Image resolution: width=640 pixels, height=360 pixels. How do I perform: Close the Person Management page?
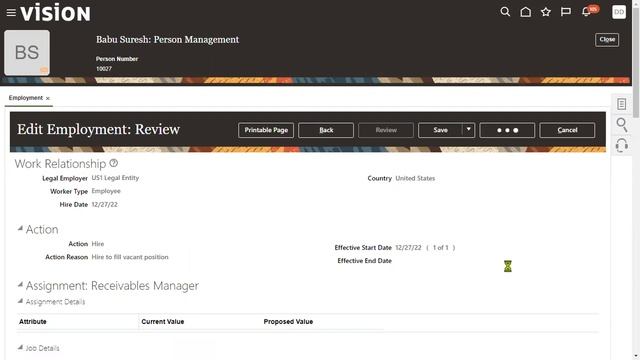[607, 40]
